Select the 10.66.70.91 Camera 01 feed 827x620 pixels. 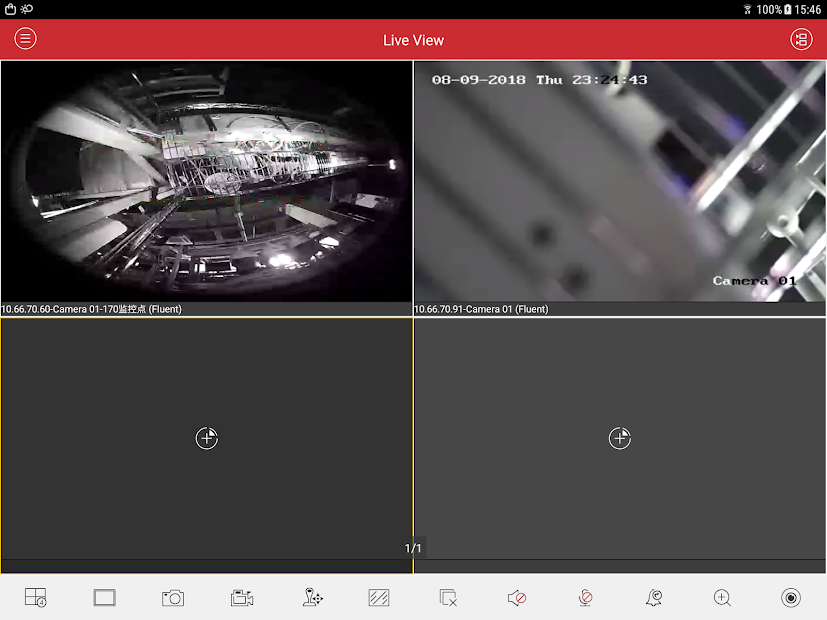coord(619,182)
